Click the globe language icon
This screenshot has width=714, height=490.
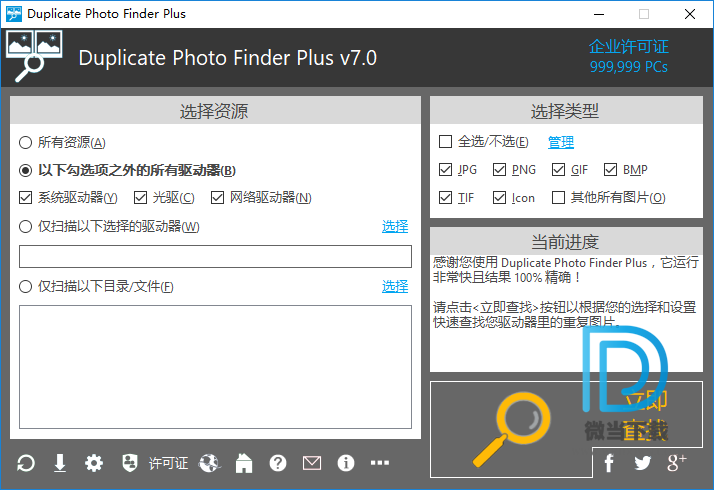tap(209, 463)
